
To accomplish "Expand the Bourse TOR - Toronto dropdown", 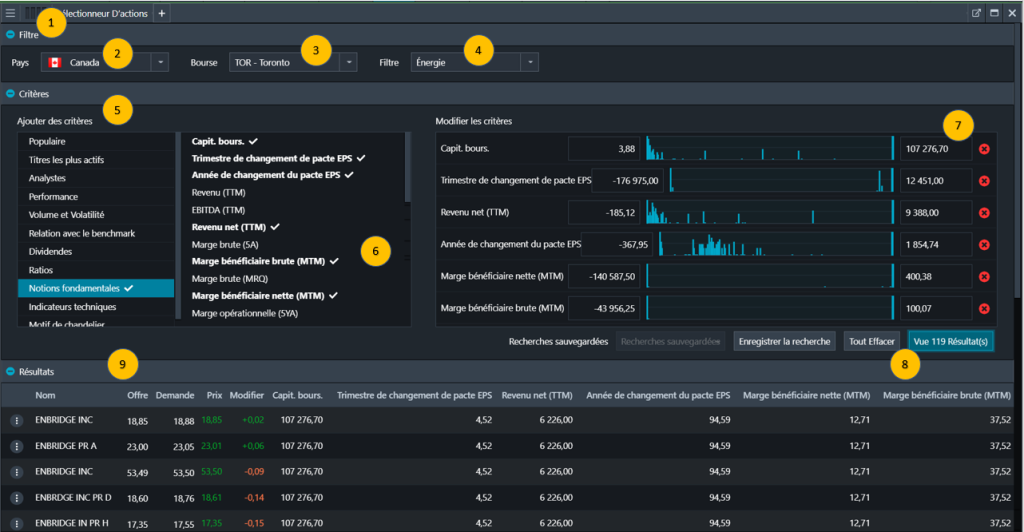I will (x=347, y=62).
